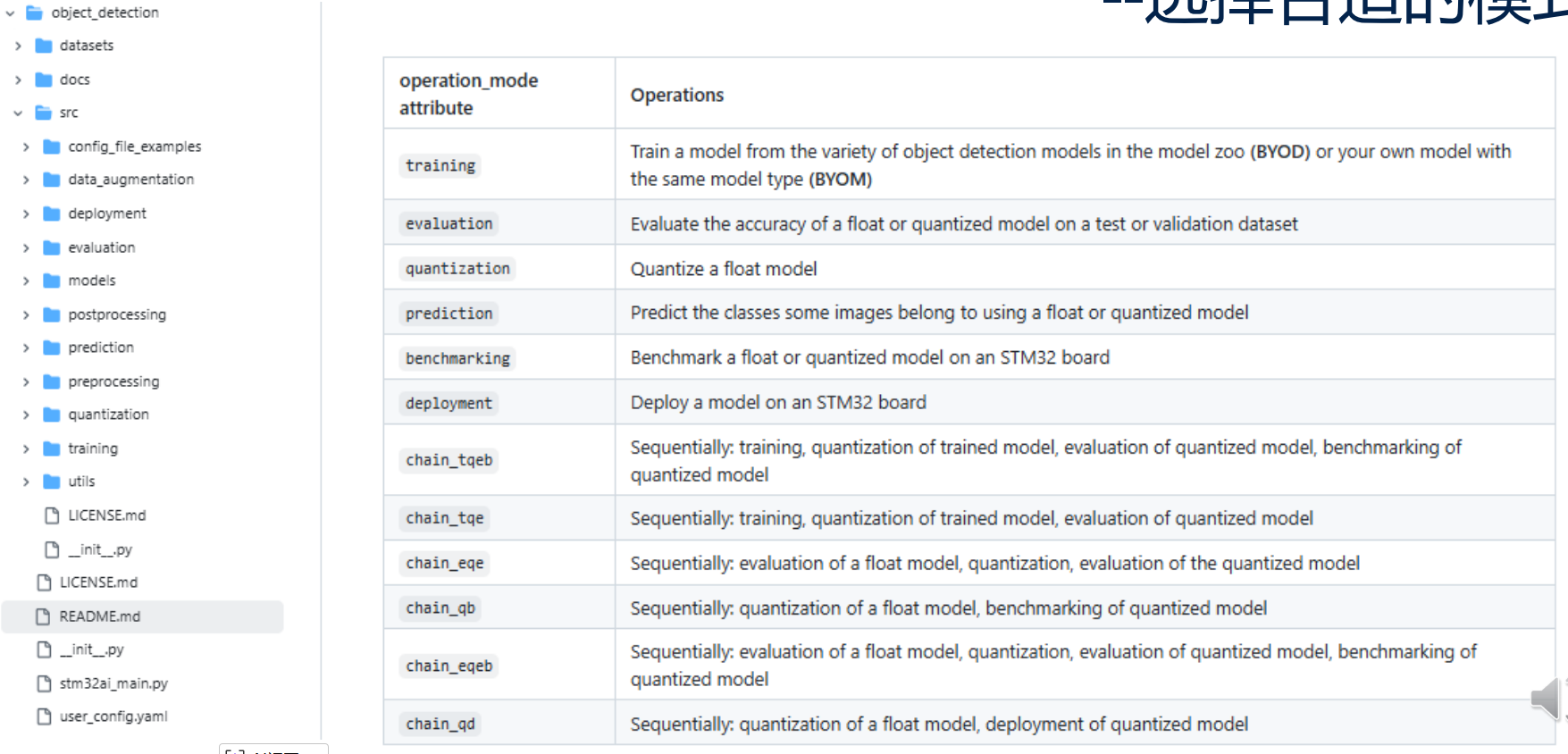Viewport: 1568px width, 754px height.
Task: Open the utils folder
Action: [81, 482]
